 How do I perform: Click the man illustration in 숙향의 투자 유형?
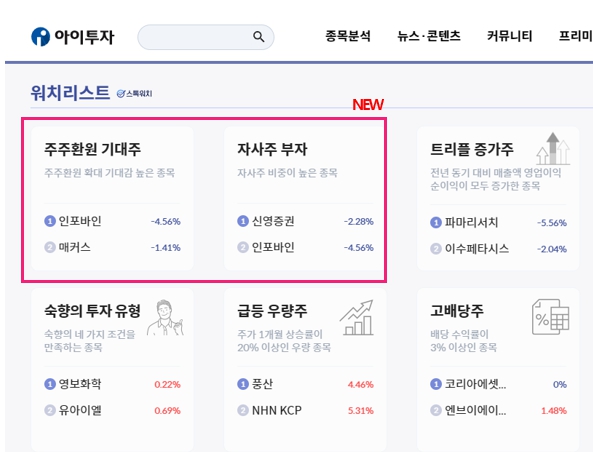(x=165, y=318)
